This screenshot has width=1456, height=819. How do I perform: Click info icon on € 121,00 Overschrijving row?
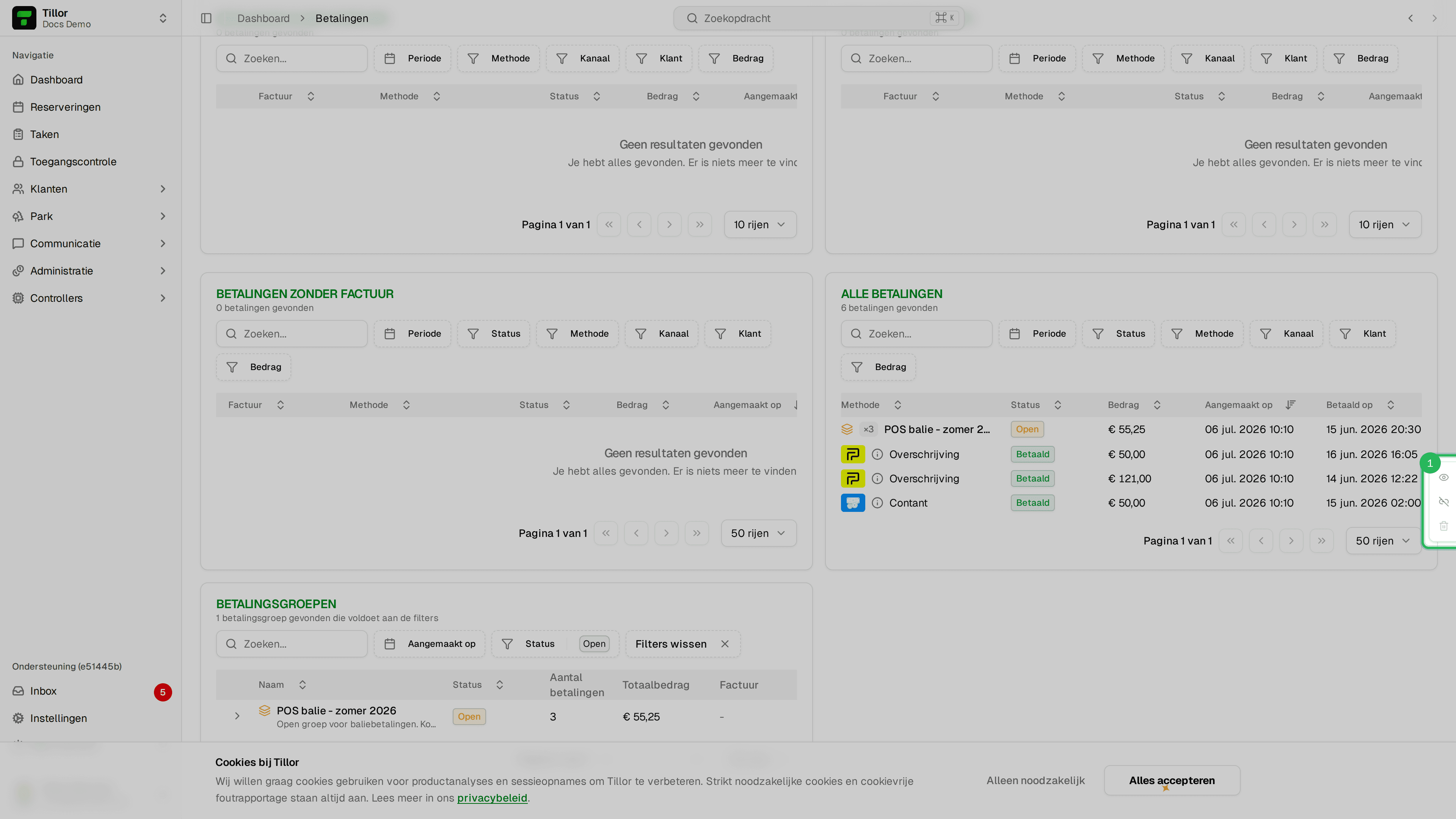tap(877, 478)
